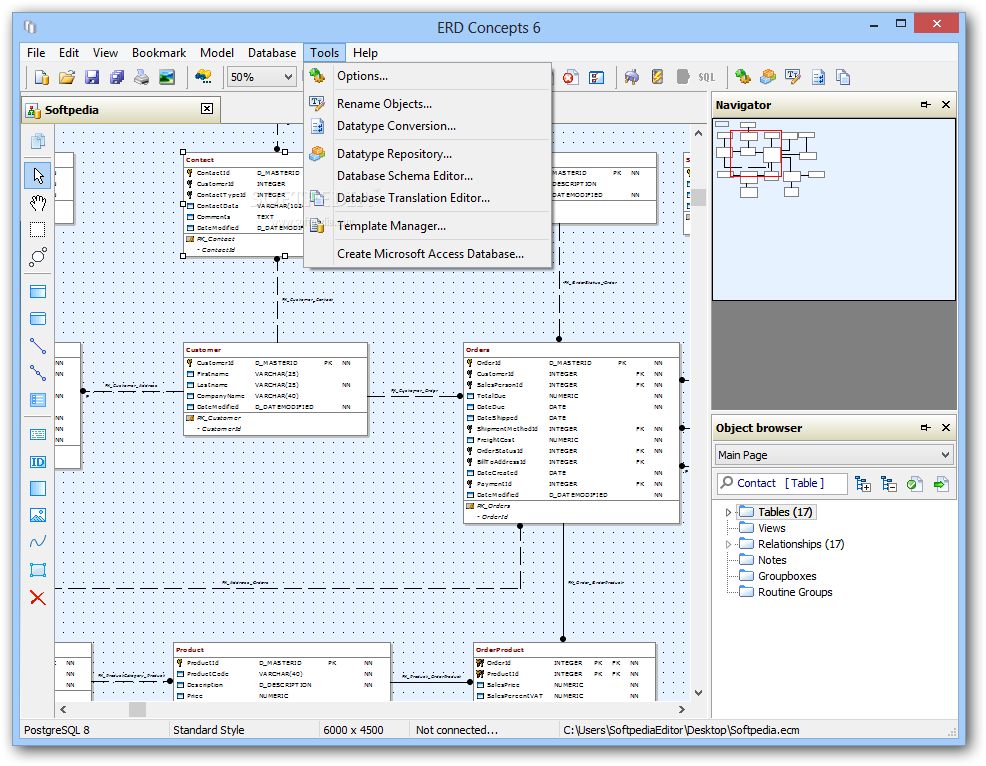Screen dimensions: 986x766
Task: Open the Help menu
Action: (365, 53)
